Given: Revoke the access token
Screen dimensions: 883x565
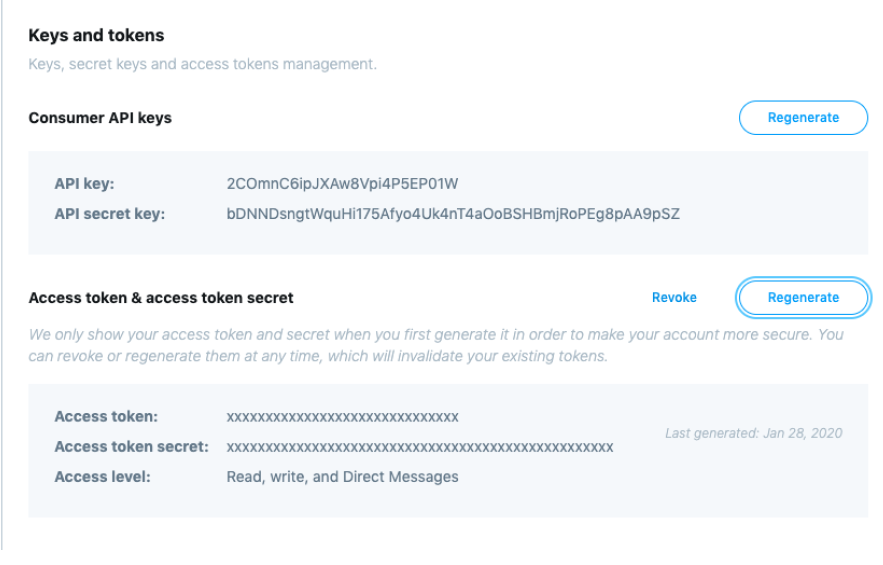Looking at the screenshot, I should point(674,297).
